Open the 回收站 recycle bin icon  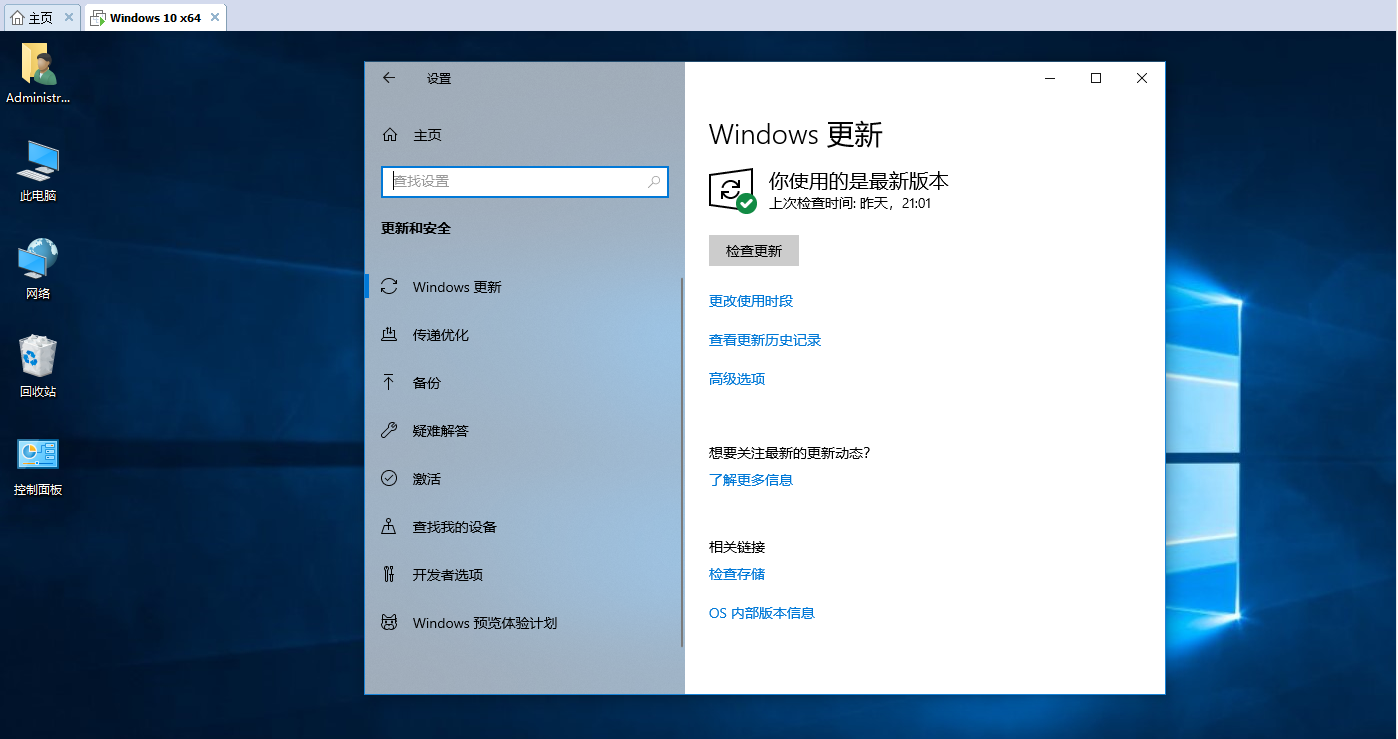pyautogui.click(x=38, y=356)
